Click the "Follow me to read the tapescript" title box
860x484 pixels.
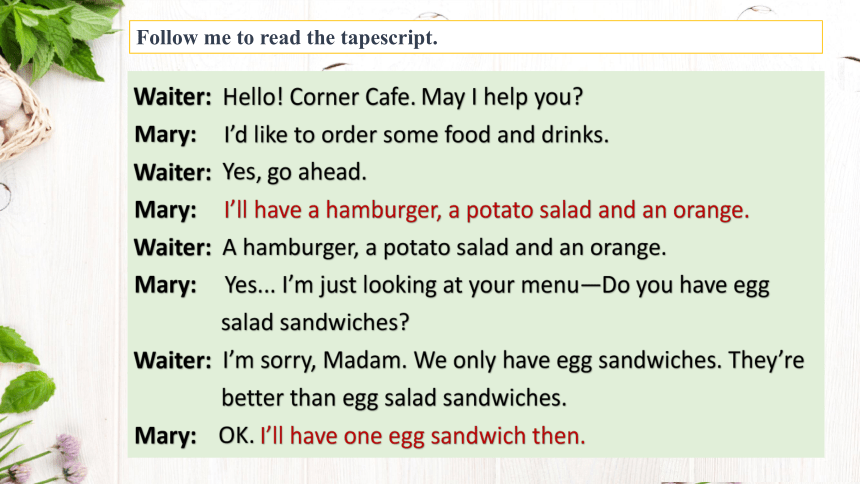(476, 37)
